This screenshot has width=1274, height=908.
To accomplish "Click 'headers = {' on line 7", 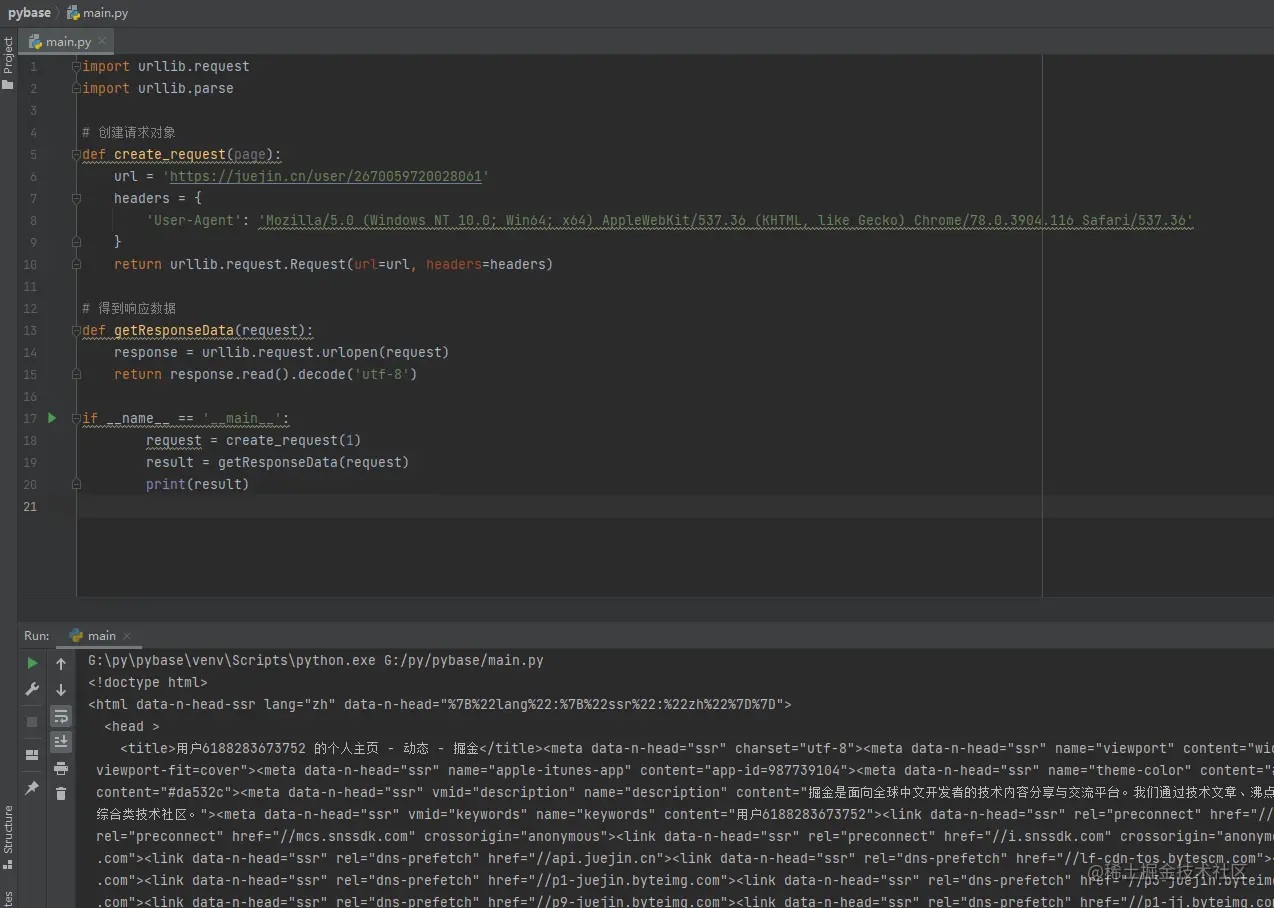I will click(x=158, y=198).
